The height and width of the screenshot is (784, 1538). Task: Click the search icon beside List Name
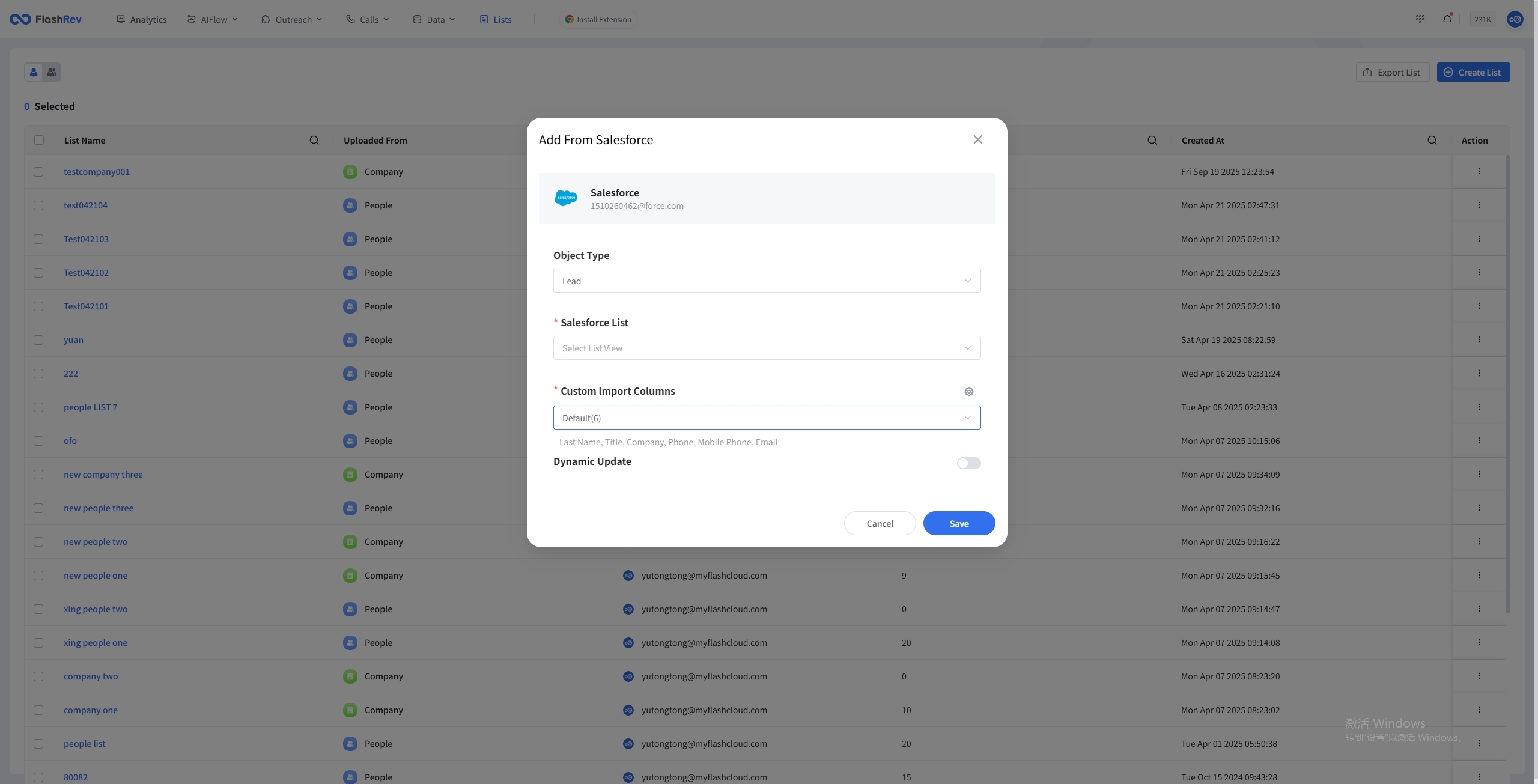coord(314,140)
